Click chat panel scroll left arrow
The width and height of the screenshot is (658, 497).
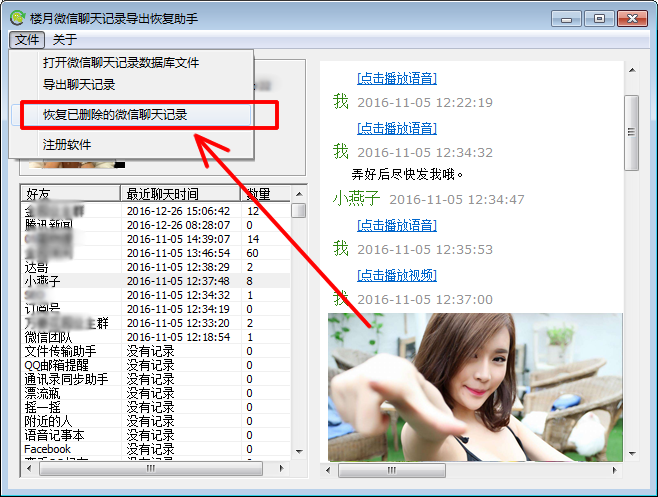tap(328, 470)
